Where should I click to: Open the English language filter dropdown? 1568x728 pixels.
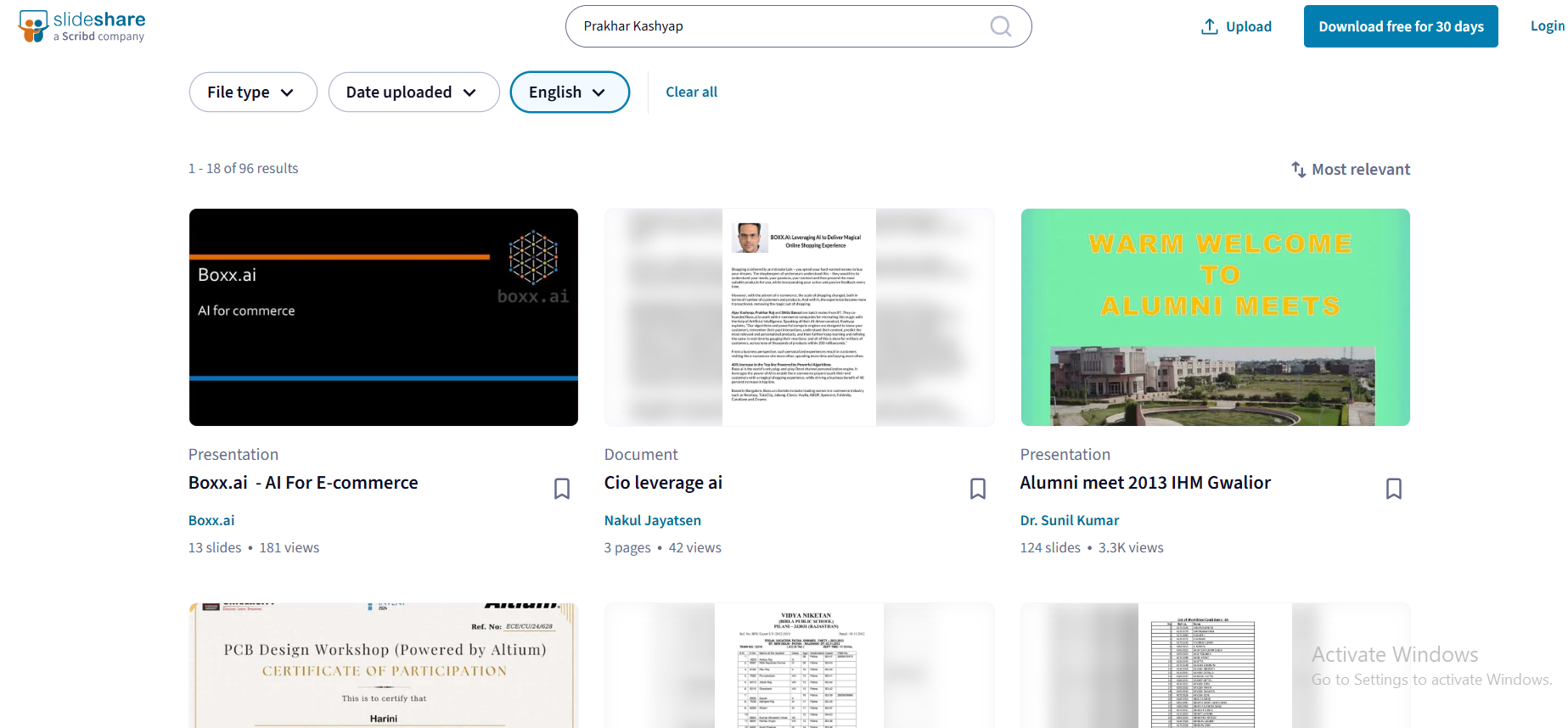[x=570, y=92]
